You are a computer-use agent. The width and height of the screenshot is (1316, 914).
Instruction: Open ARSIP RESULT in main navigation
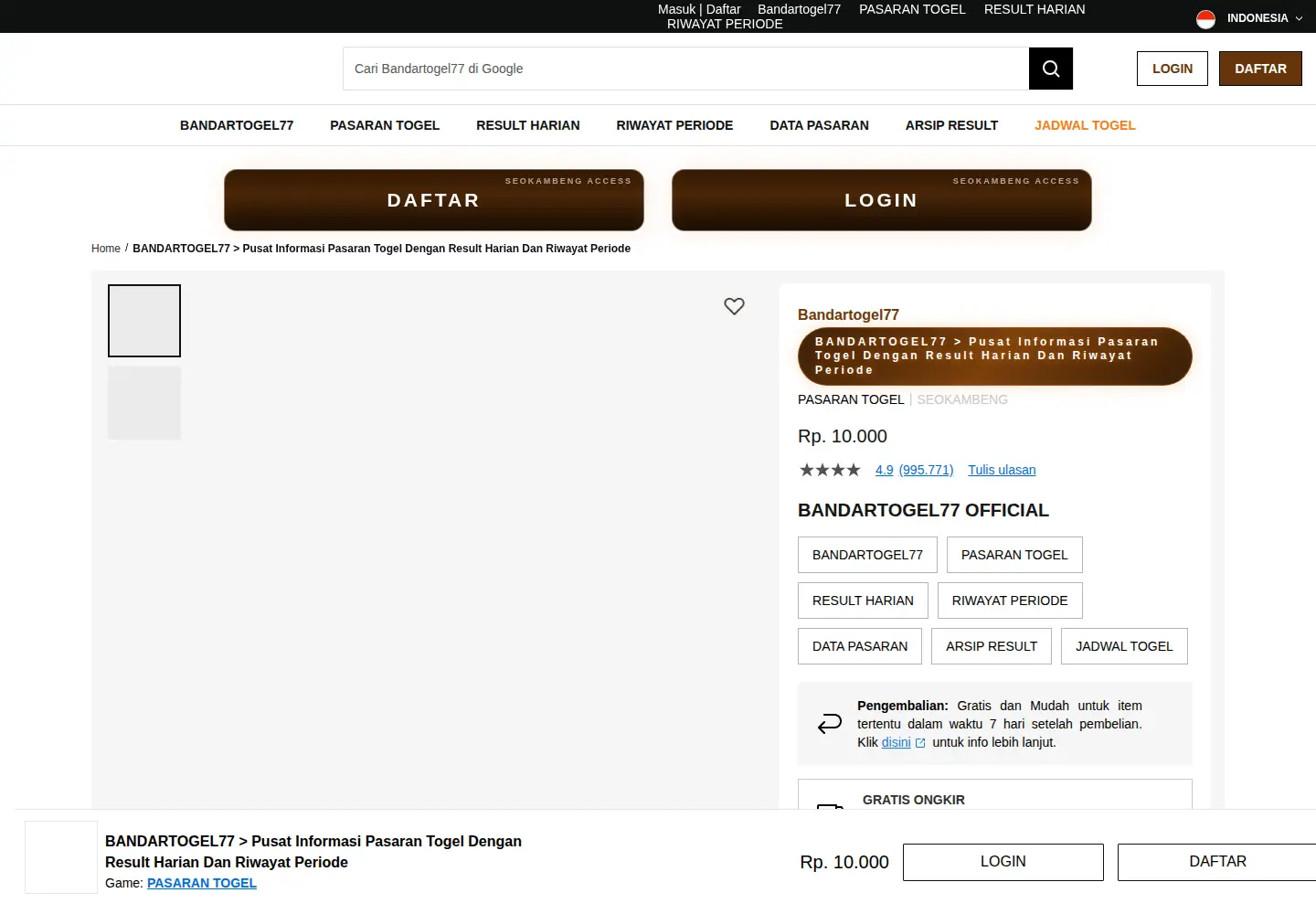[951, 125]
